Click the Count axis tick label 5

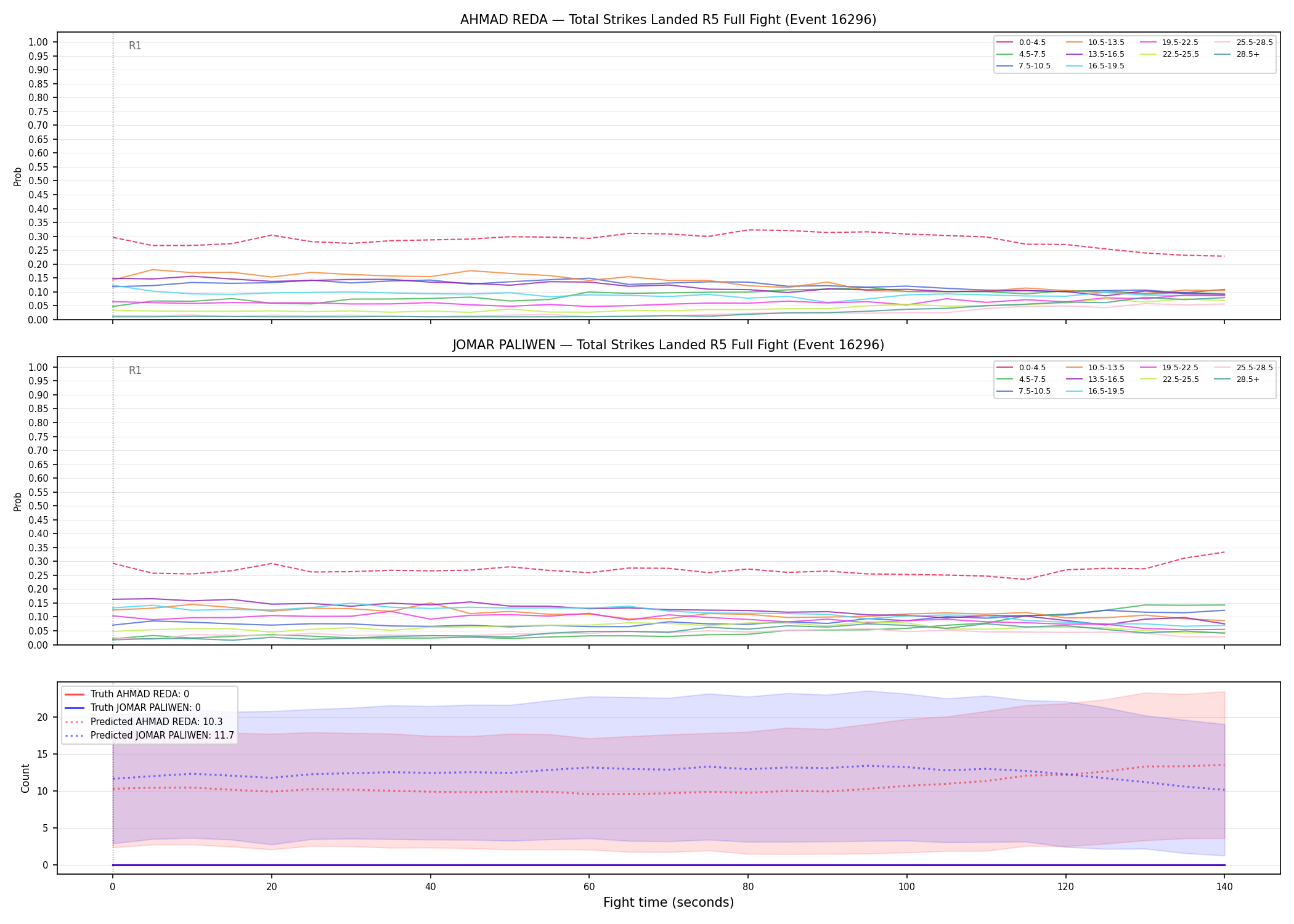click(45, 828)
